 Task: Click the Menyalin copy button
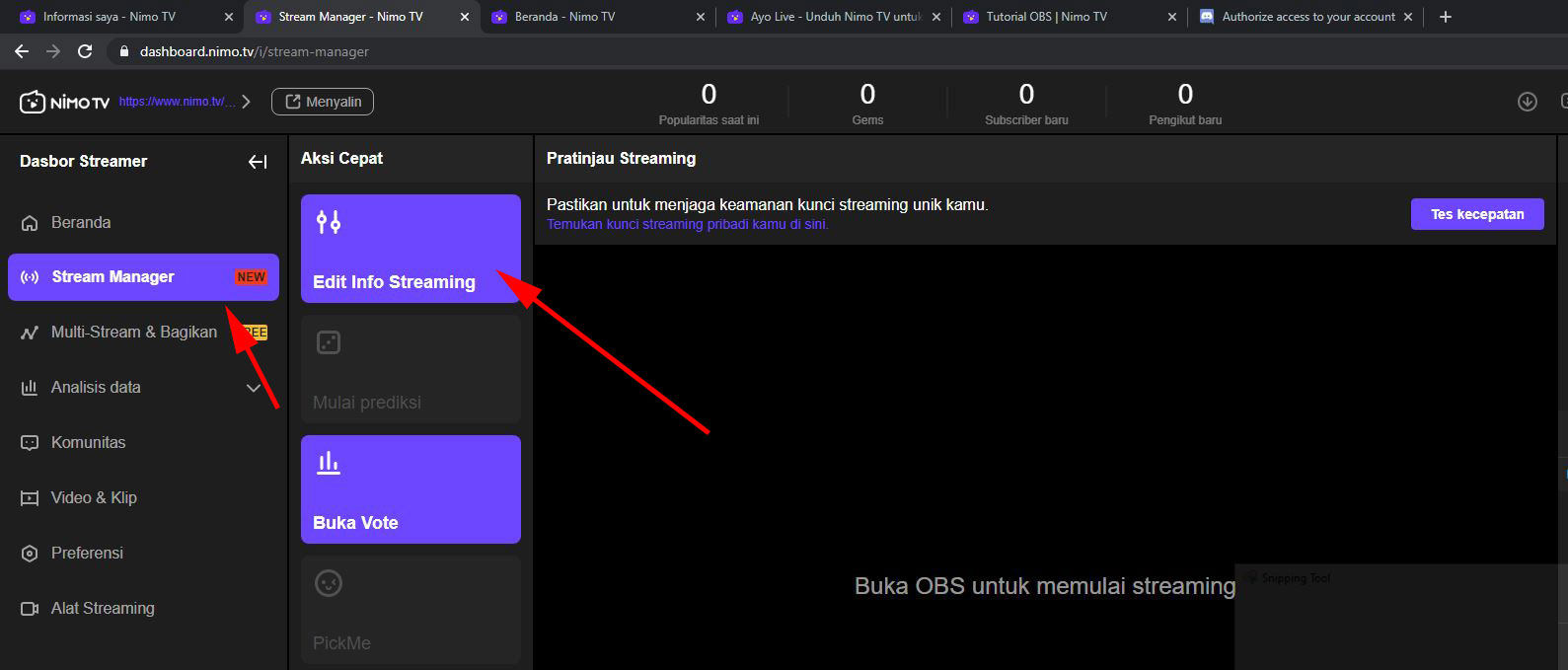pos(323,102)
